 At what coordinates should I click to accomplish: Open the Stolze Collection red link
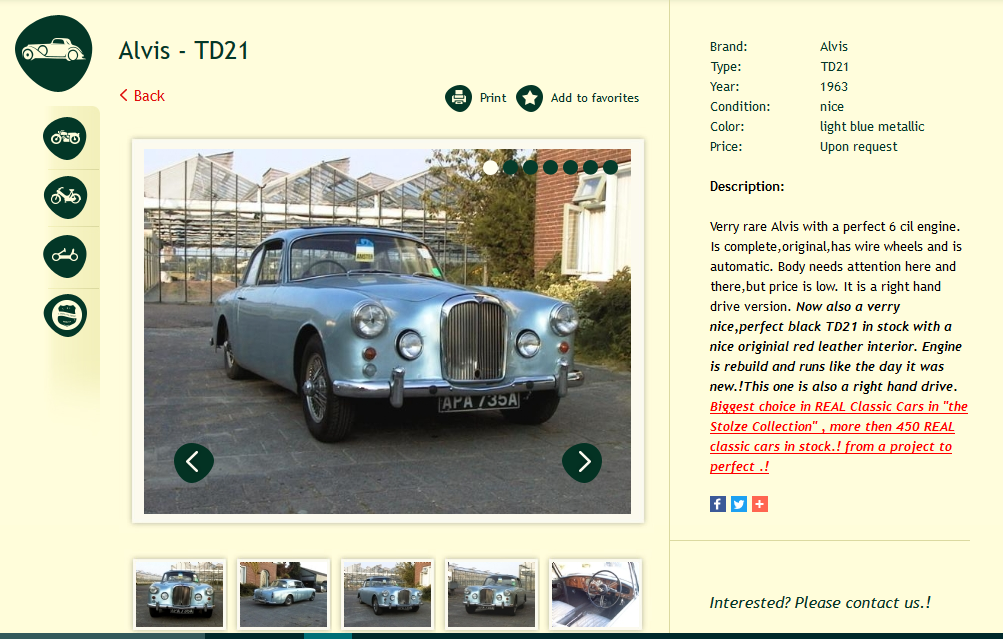point(838,436)
